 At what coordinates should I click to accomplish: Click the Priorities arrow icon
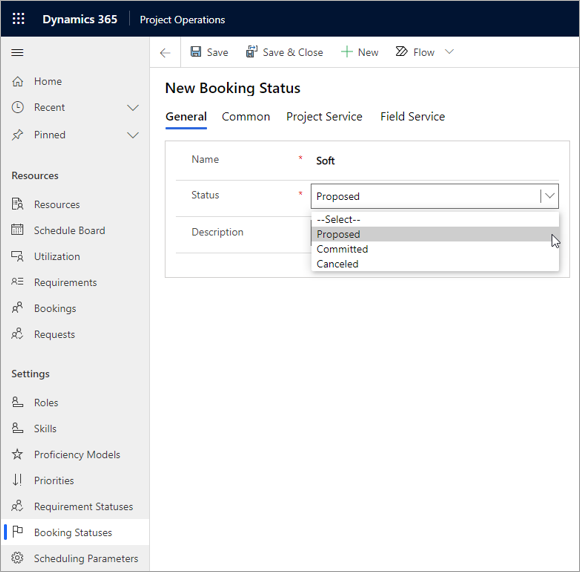(x=17, y=480)
